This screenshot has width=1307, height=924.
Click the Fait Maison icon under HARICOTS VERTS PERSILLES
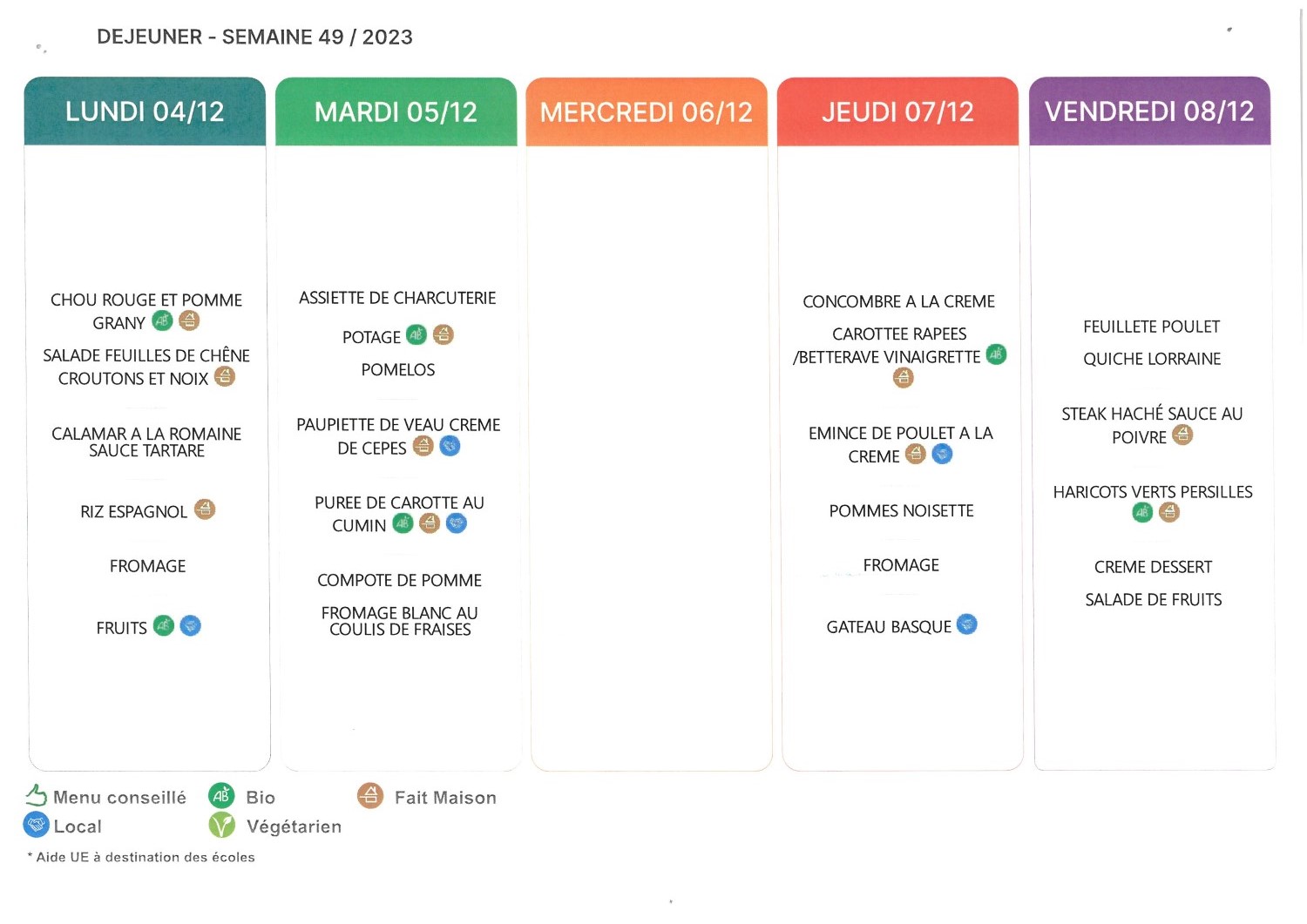pyautogui.click(x=1169, y=513)
